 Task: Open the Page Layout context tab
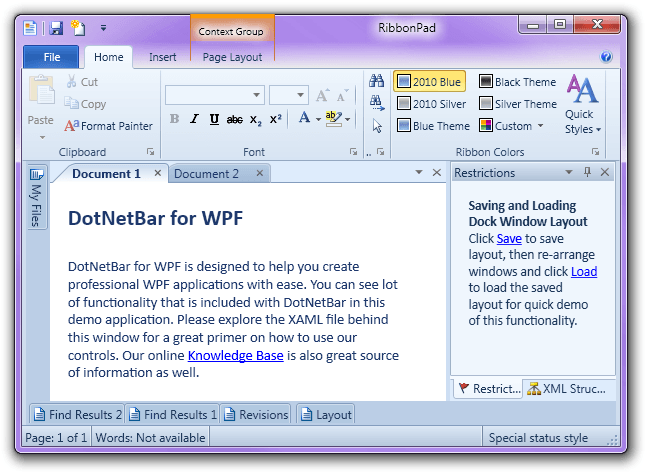232,57
